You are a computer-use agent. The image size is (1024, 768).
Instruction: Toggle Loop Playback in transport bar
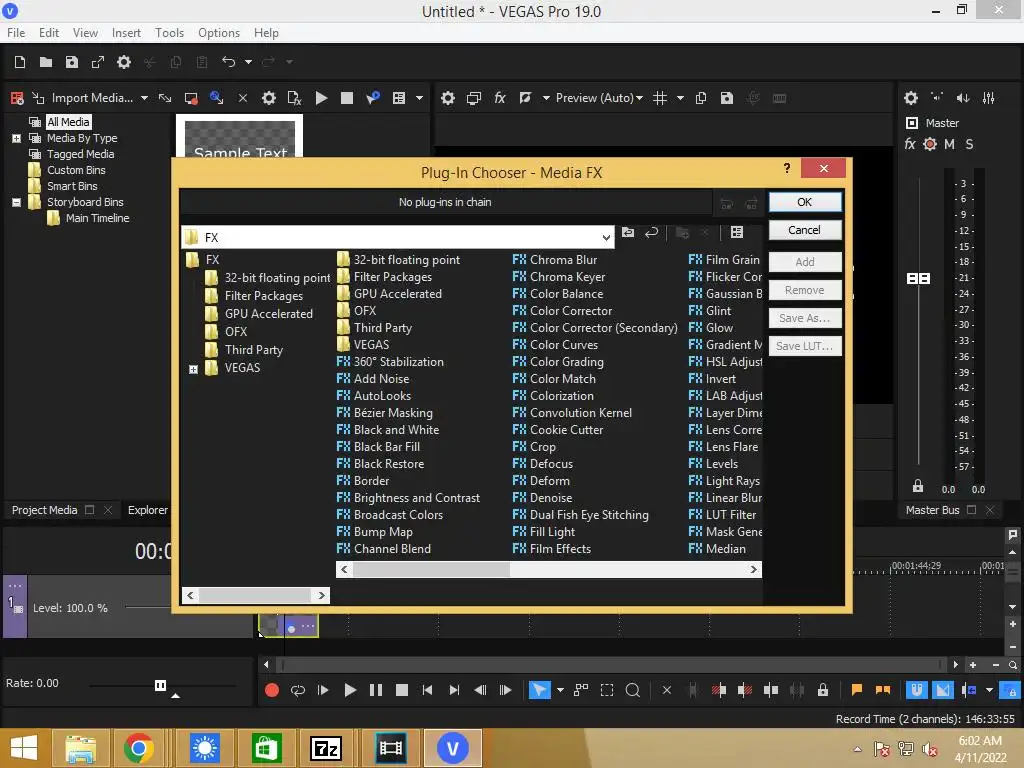pyautogui.click(x=298, y=690)
